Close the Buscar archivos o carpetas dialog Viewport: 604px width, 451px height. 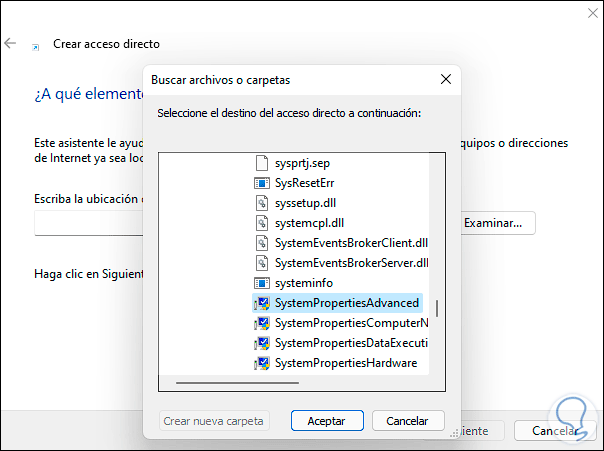tap(445, 78)
